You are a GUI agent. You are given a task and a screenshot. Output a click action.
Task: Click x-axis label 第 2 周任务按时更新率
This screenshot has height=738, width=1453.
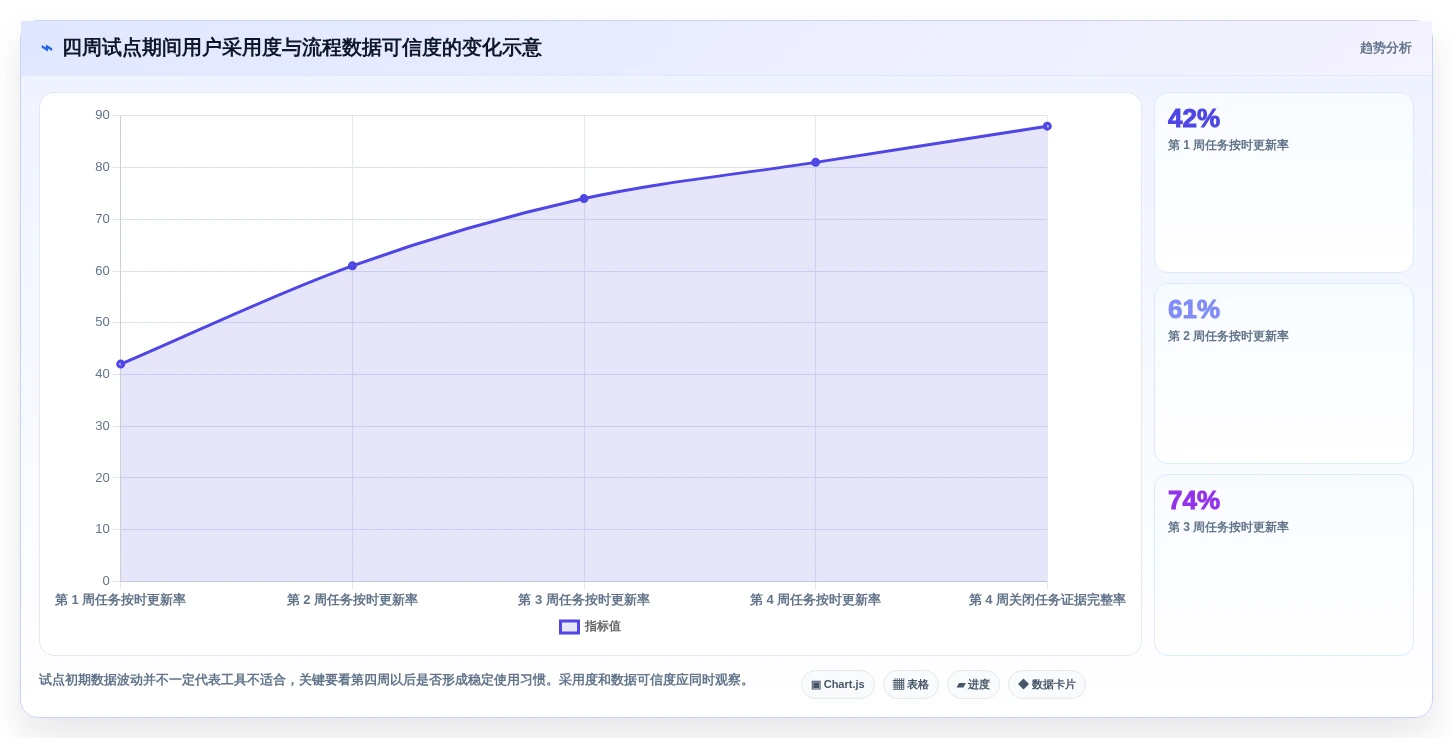tap(352, 600)
